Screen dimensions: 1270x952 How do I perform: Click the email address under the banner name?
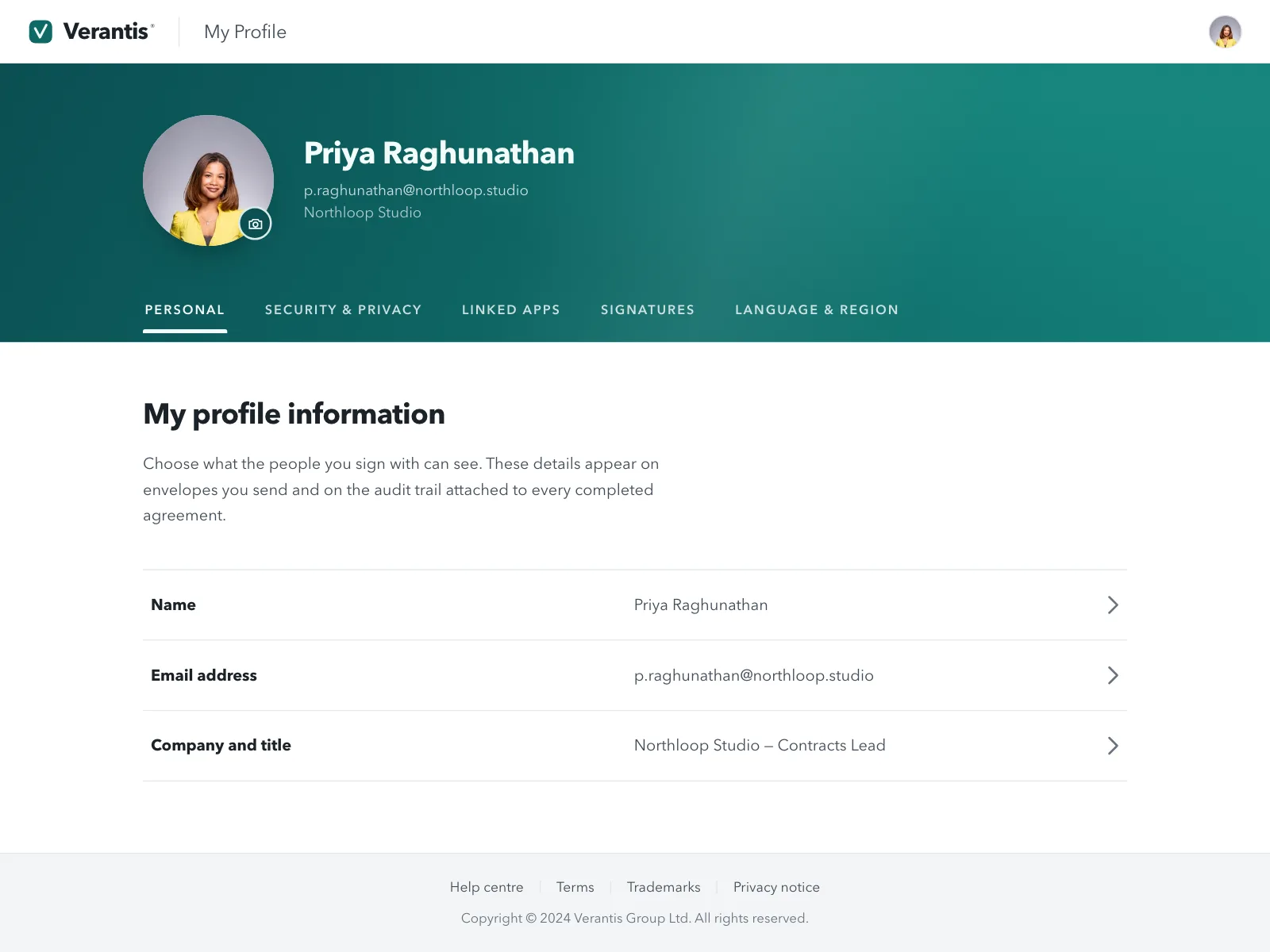(416, 190)
